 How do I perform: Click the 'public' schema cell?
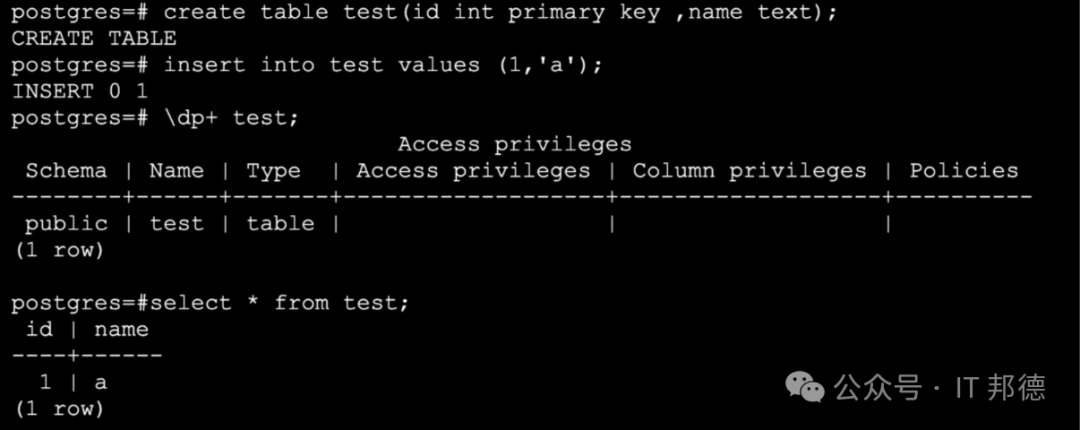[x=66, y=225]
